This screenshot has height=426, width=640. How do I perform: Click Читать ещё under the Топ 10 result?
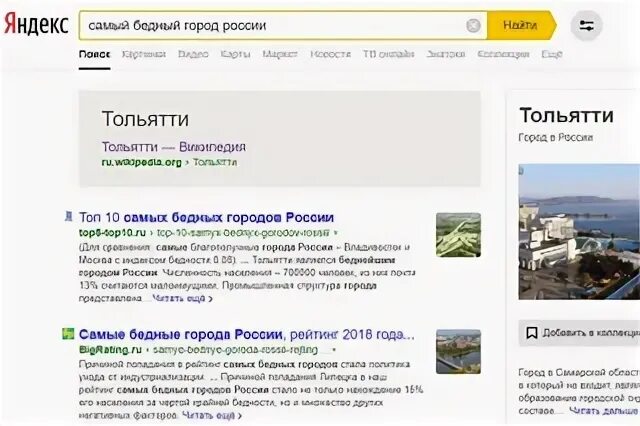182,299
